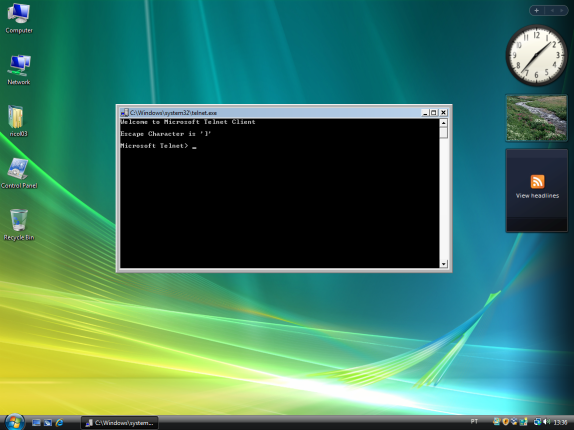This screenshot has height=430, width=574.
Task: Click the volume speaker tray icon
Action: point(547,422)
